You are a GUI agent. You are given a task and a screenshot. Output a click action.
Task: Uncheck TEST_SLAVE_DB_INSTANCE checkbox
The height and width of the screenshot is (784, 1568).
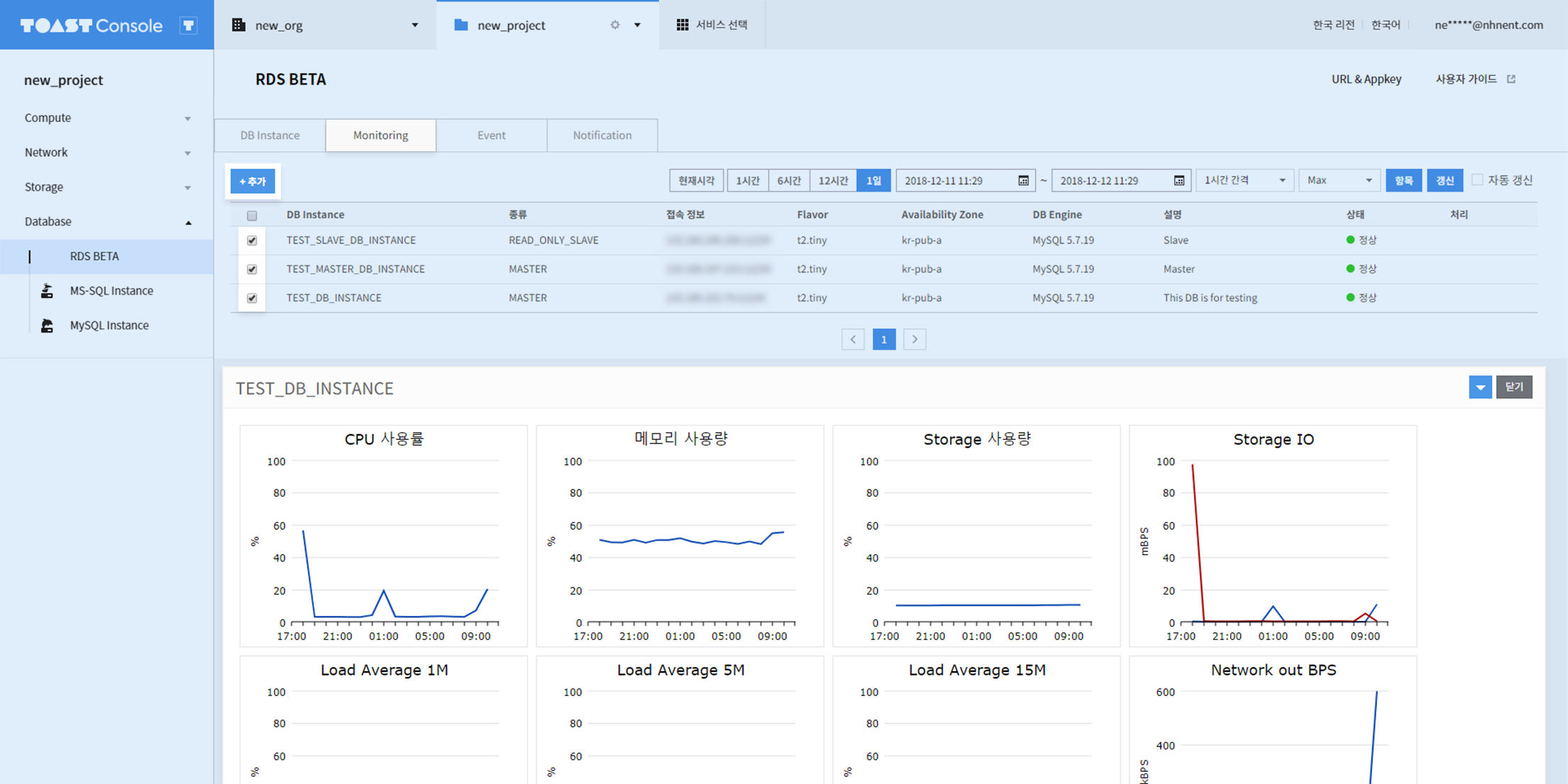(x=252, y=241)
